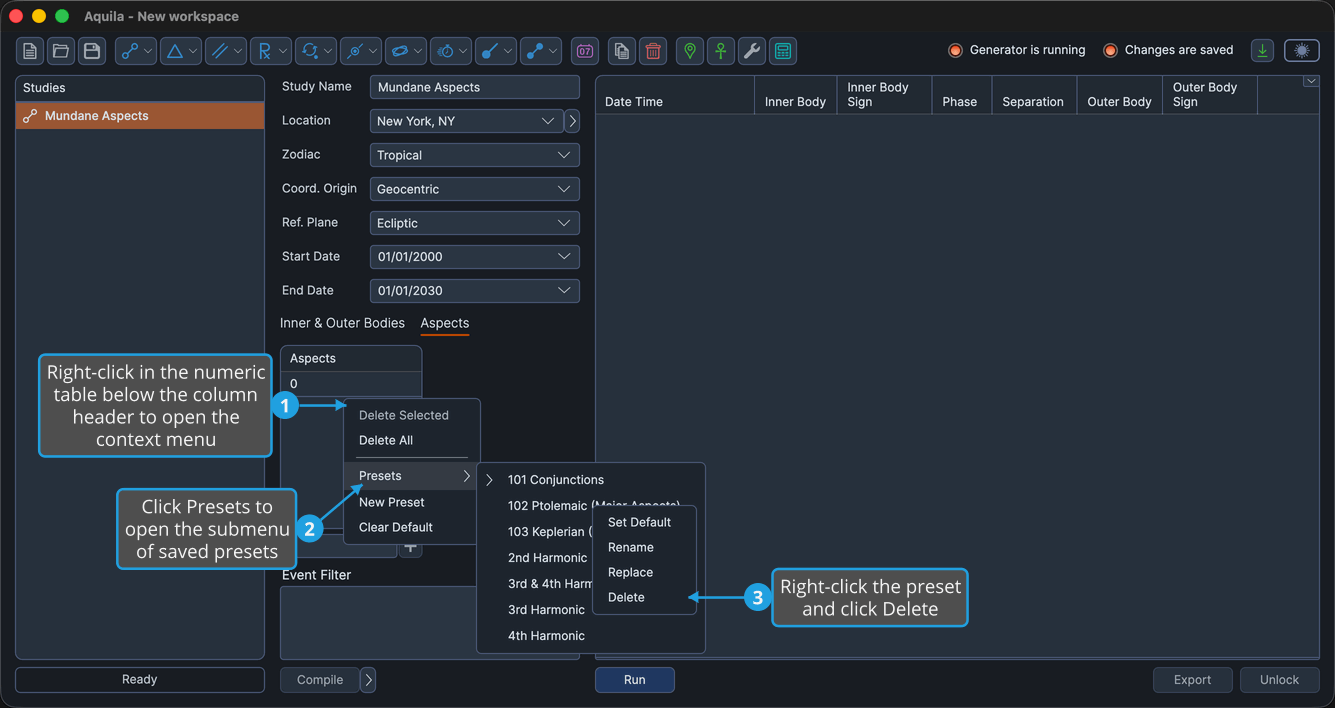Image resolution: width=1335 pixels, height=708 pixels.
Task: Click the Separation column header
Action: click(x=1034, y=95)
